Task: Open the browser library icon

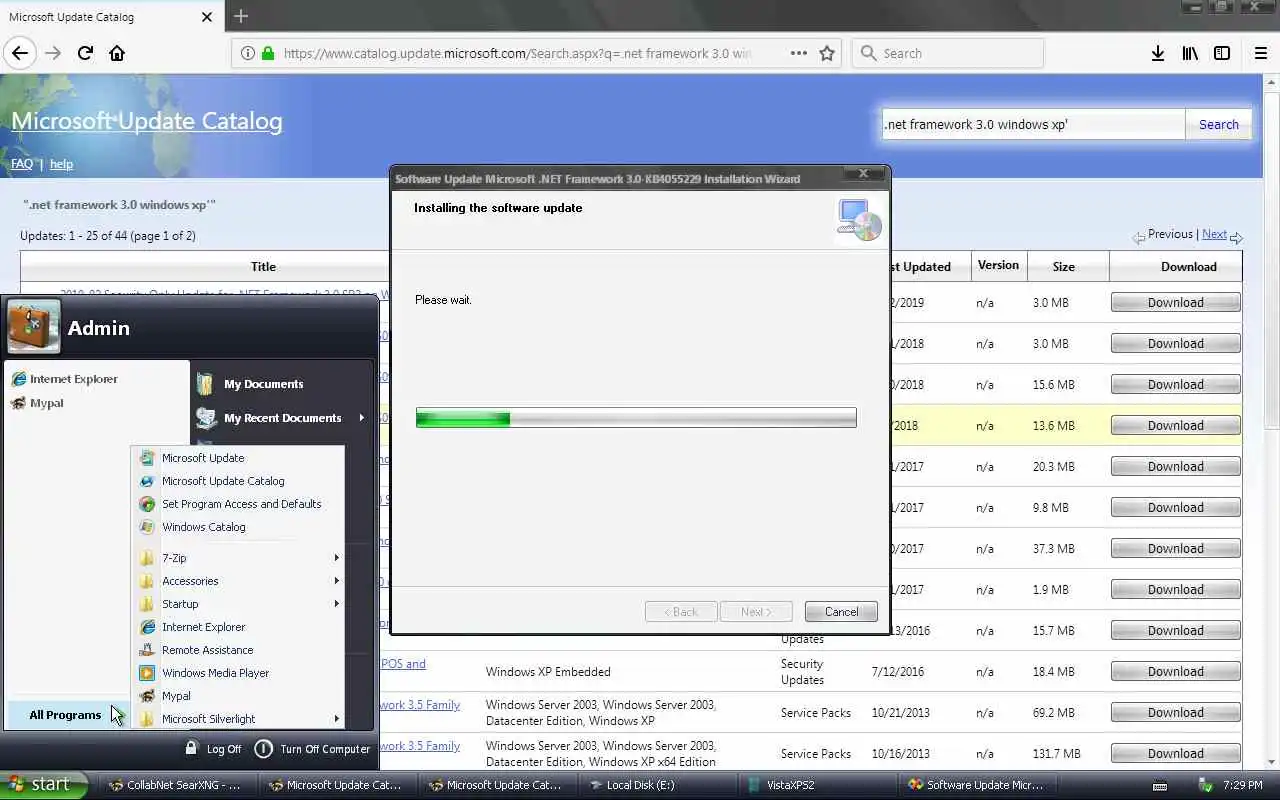Action: pyautogui.click(x=1189, y=53)
